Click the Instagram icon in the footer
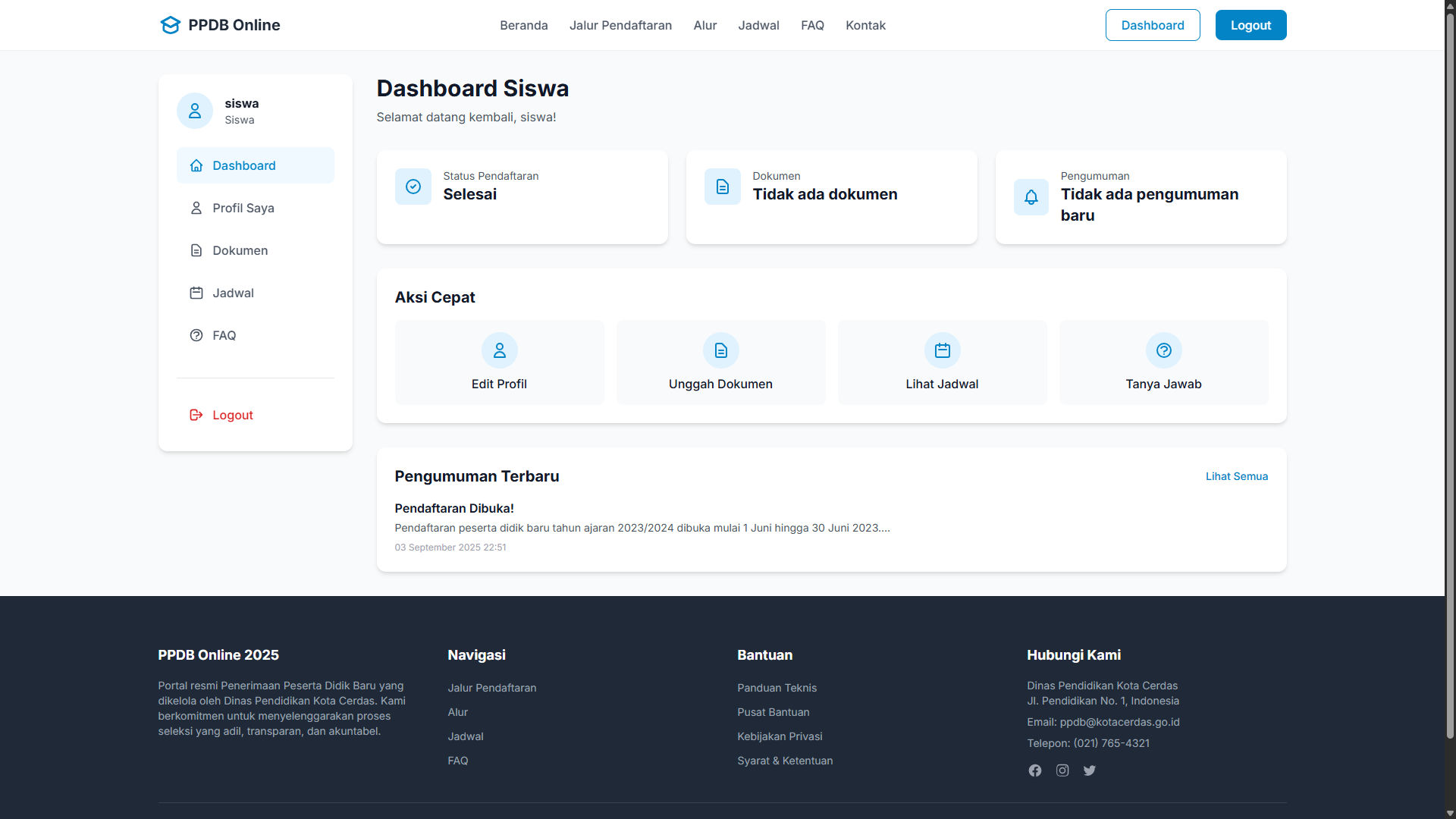The width and height of the screenshot is (1456, 819). pyautogui.click(x=1062, y=770)
